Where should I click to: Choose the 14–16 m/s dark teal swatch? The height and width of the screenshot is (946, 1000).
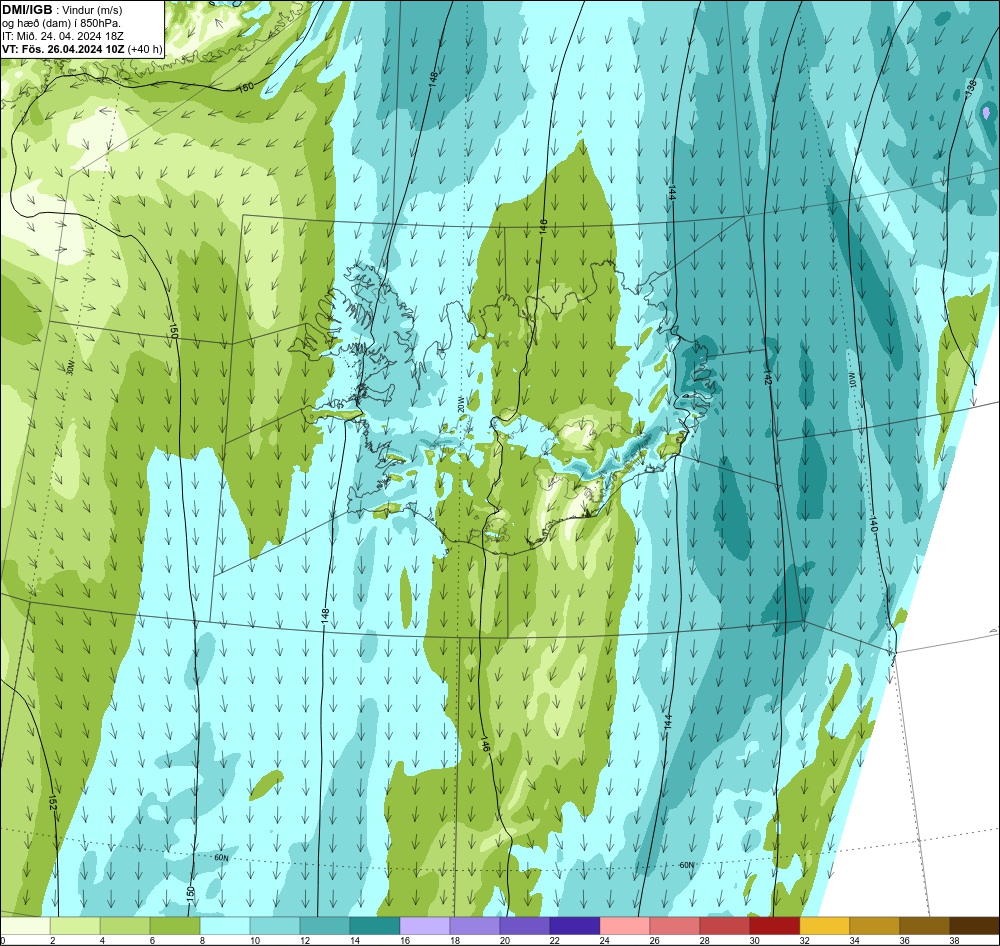375,926
